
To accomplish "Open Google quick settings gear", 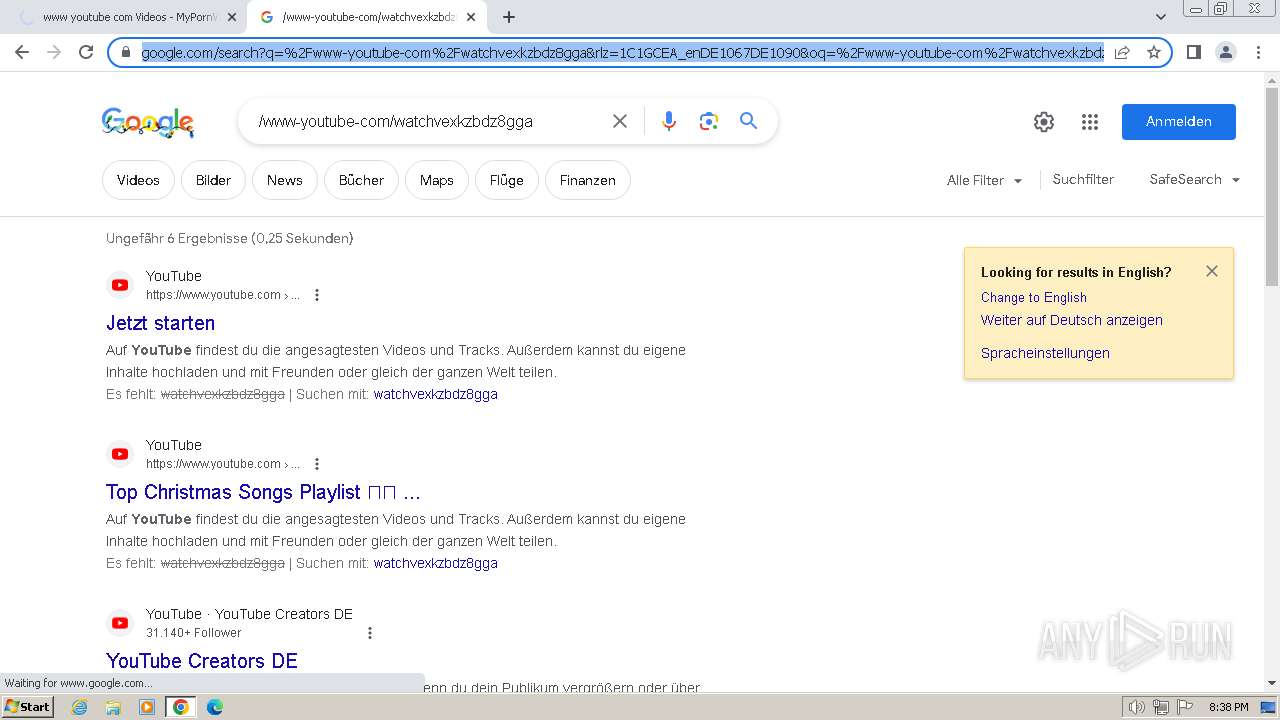I will (1044, 122).
